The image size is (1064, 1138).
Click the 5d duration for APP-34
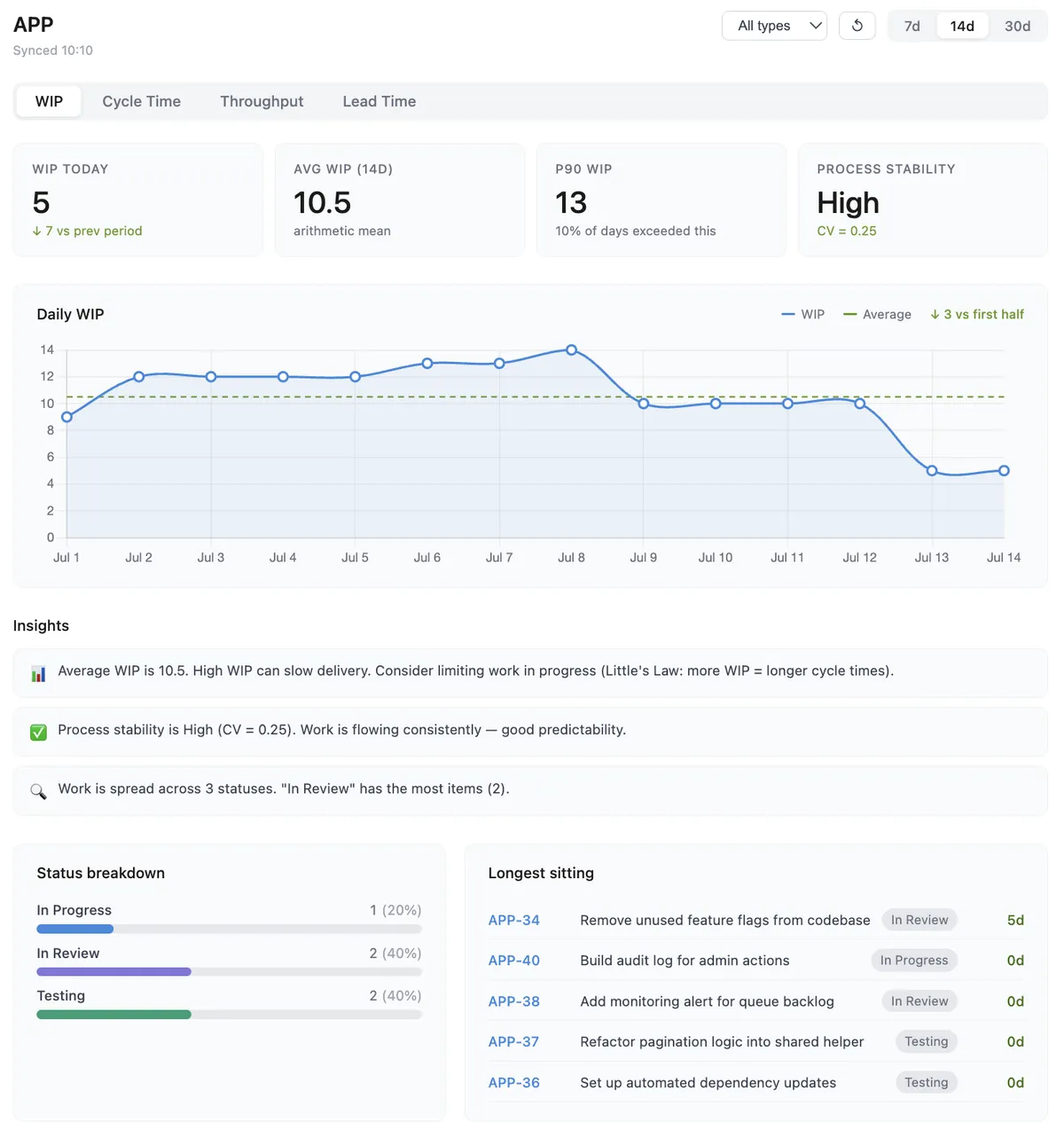(x=1015, y=920)
